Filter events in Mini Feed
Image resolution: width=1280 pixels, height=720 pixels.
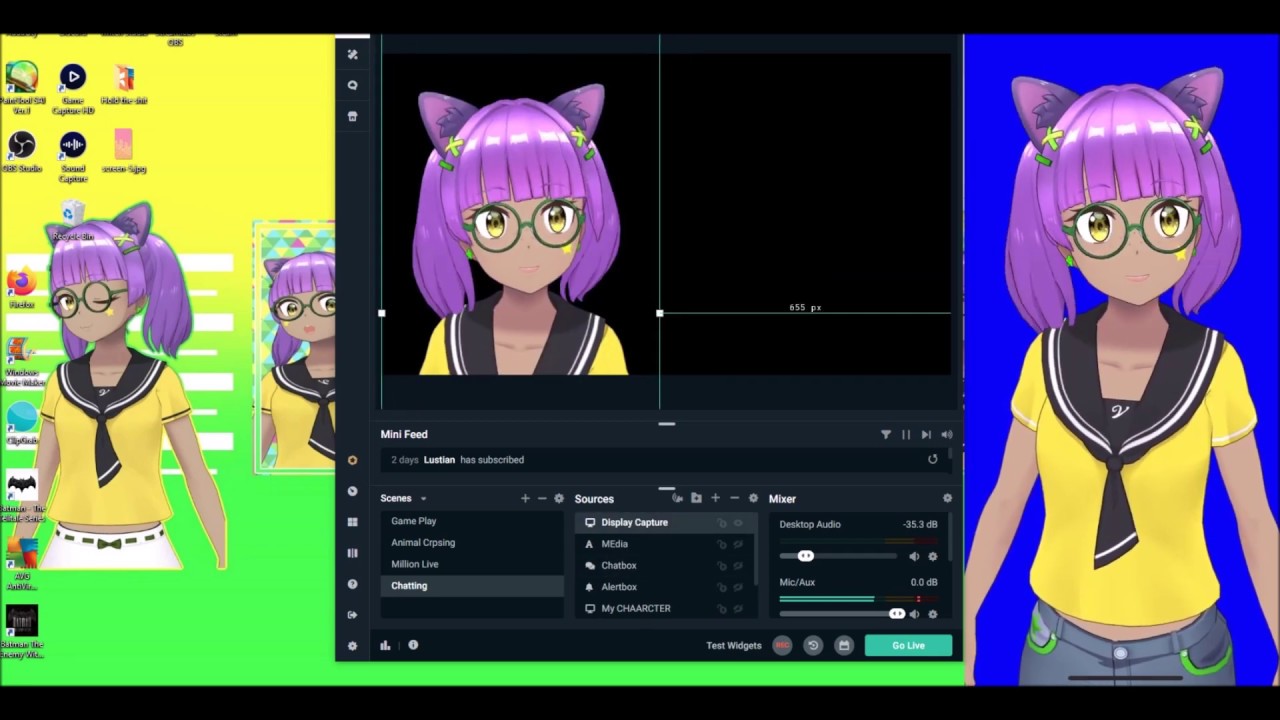[885, 434]
